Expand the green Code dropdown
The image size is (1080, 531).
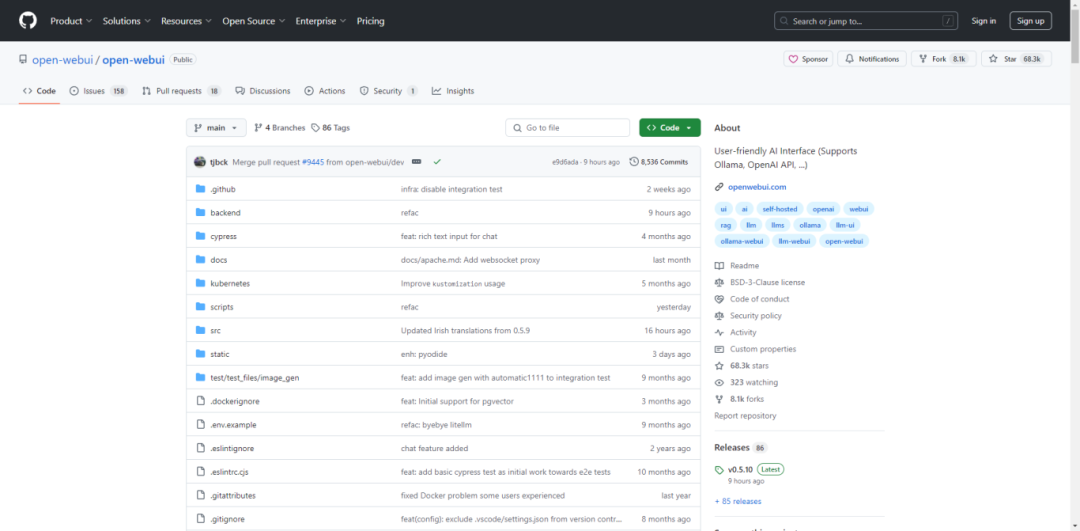click(669, 128)
